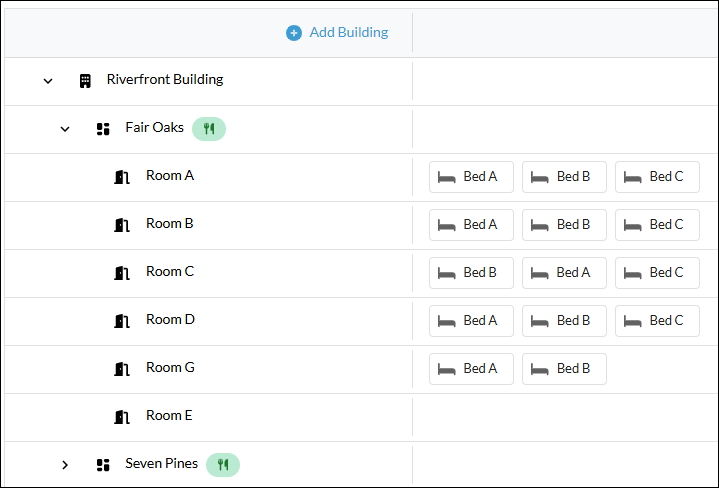Image resolution: width=719 pixels, height=488 pixels.
Task: Expand the Seven Pines unit
Action: point(65,465)
